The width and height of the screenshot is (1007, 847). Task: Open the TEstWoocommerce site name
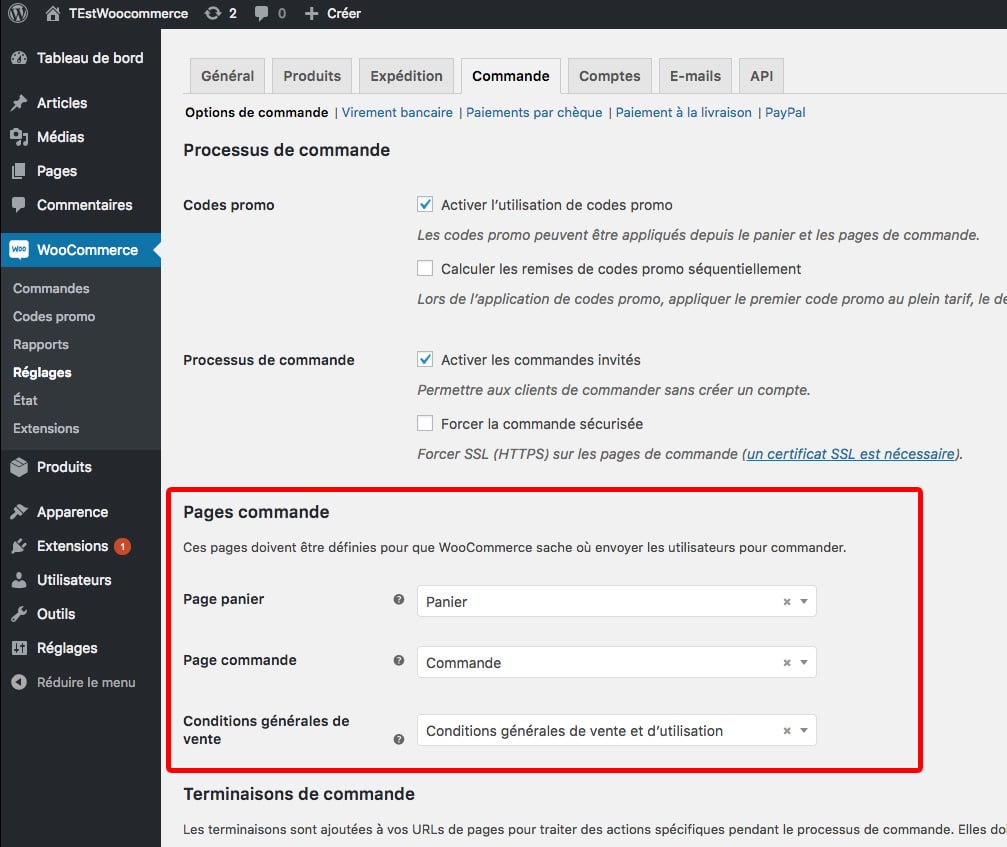click(128, 13)
